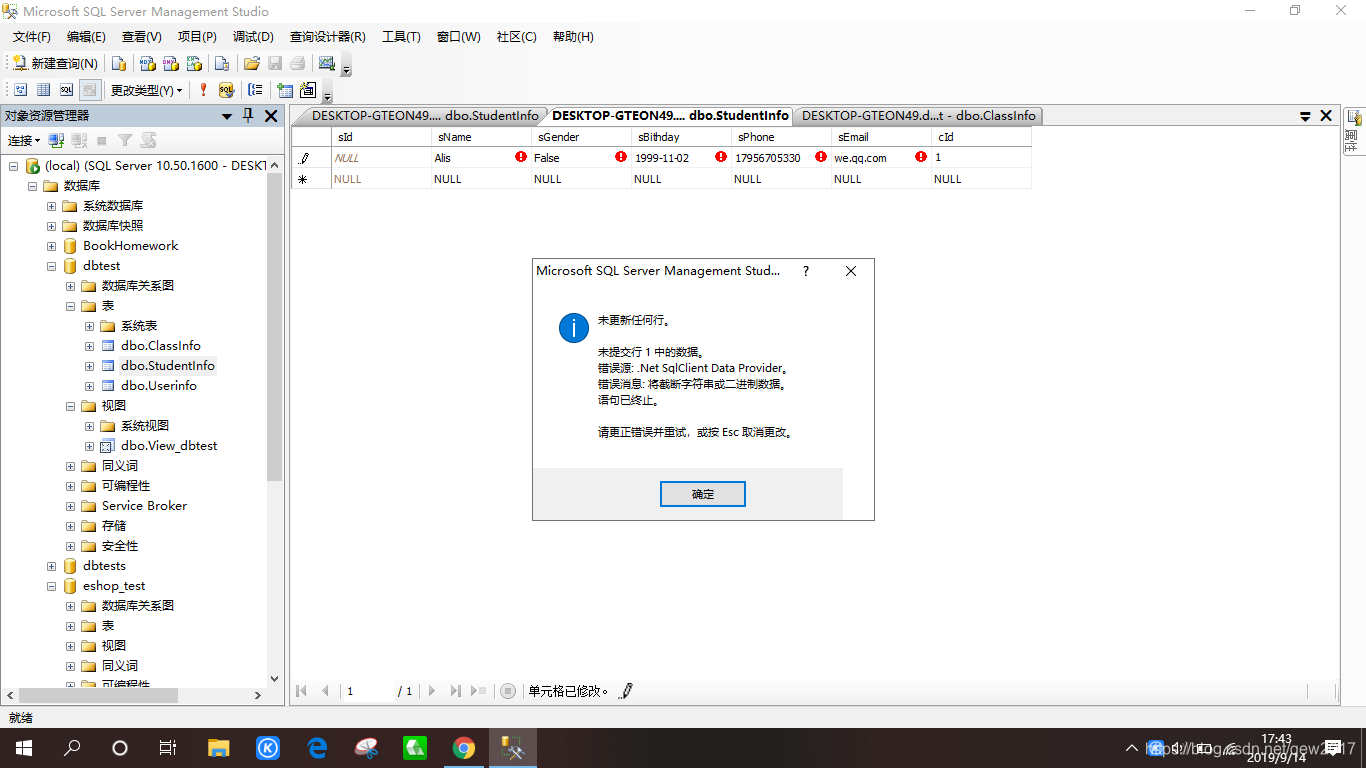Click the funnel filter icon in Object Explorer
Viewport: 1366px width, 768px height.
click(125, 141)
